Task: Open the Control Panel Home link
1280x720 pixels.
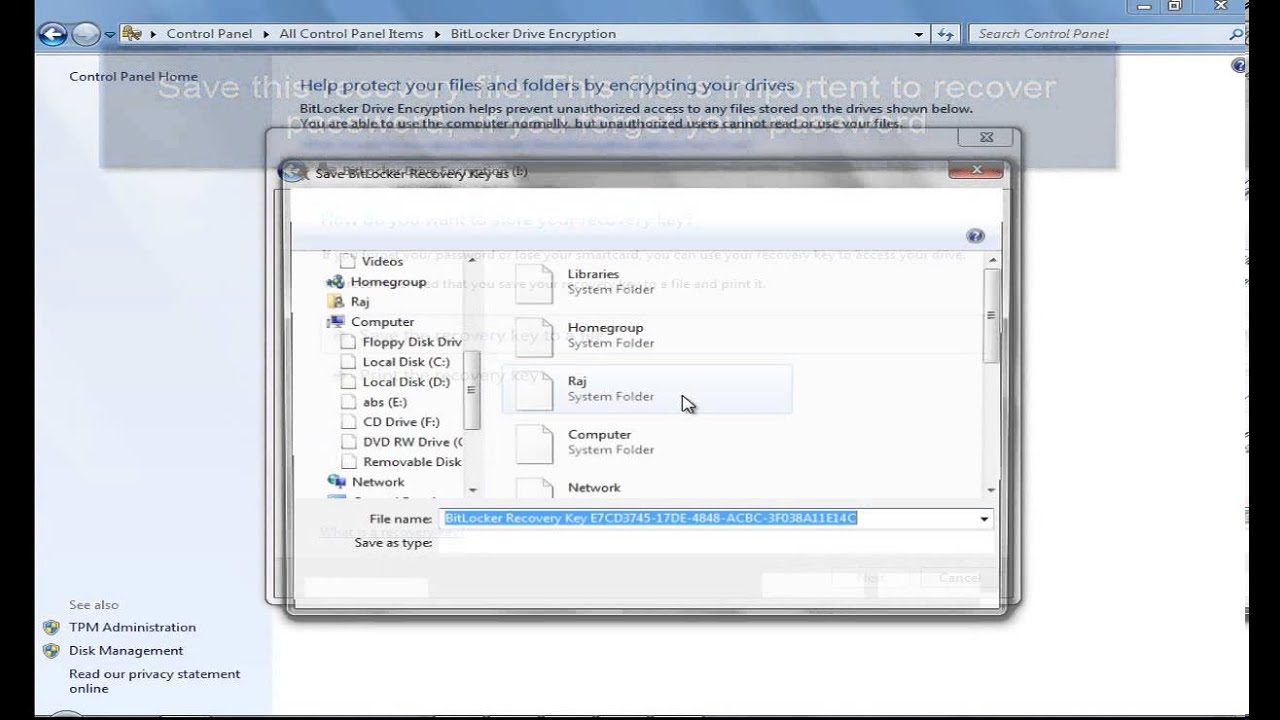Action: click(x=133, y=76)
